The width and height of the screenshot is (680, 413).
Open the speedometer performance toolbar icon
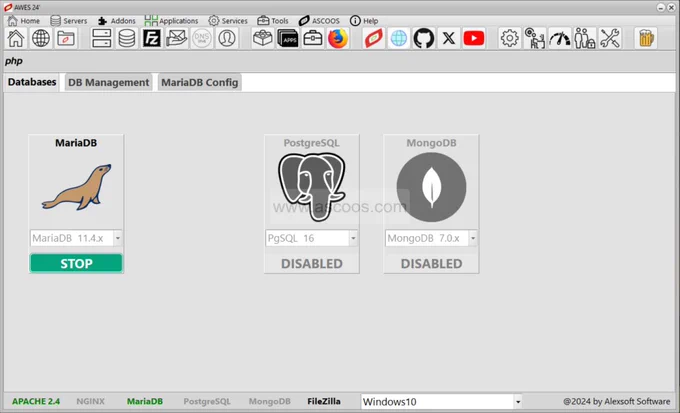(560, 38)
